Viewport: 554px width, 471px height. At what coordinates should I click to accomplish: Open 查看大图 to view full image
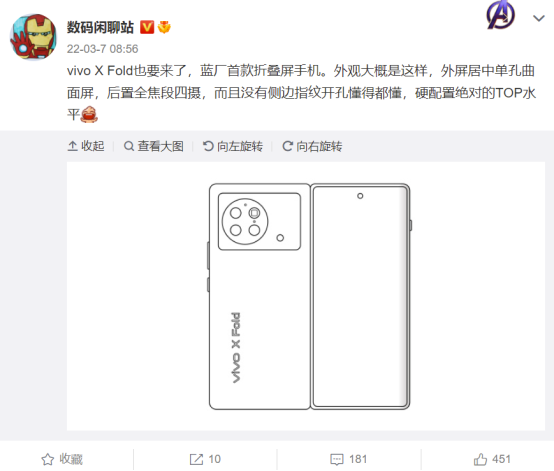click(x=154, y=146)
